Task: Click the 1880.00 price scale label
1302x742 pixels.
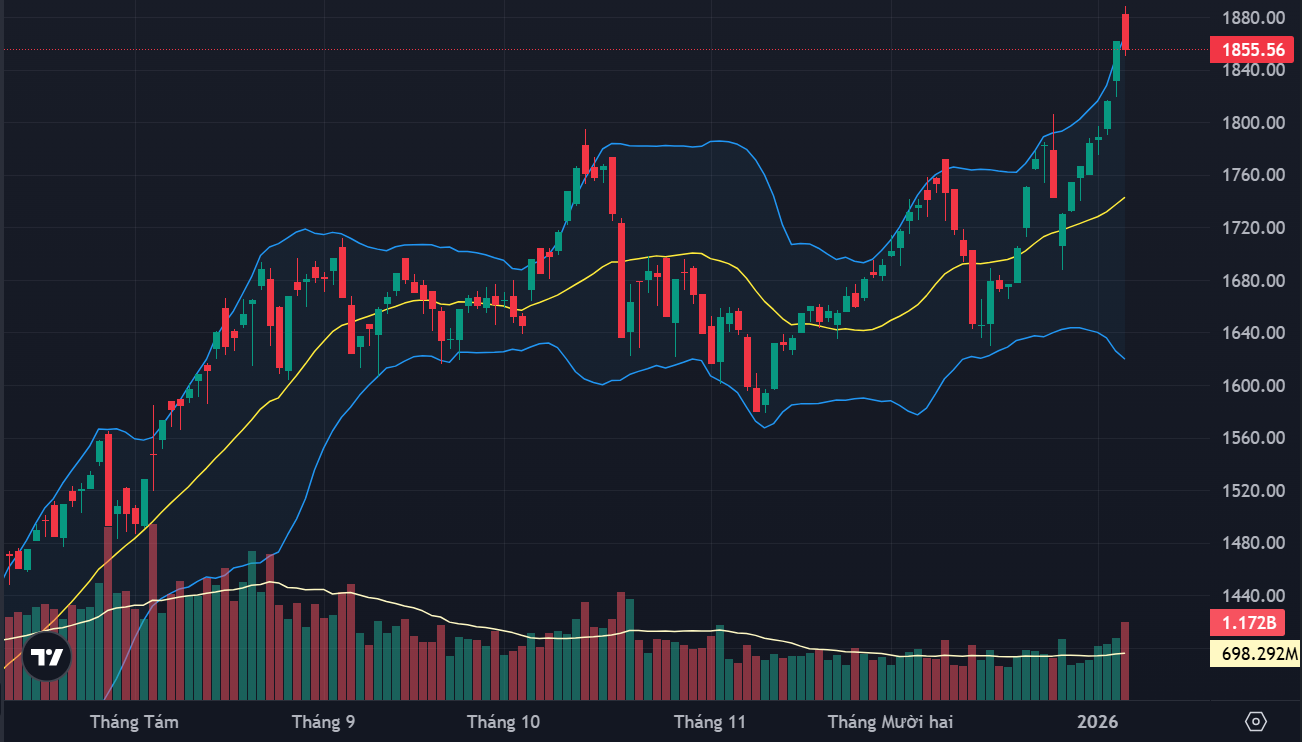Action: pyautogui.click(x=1252, y=18)
